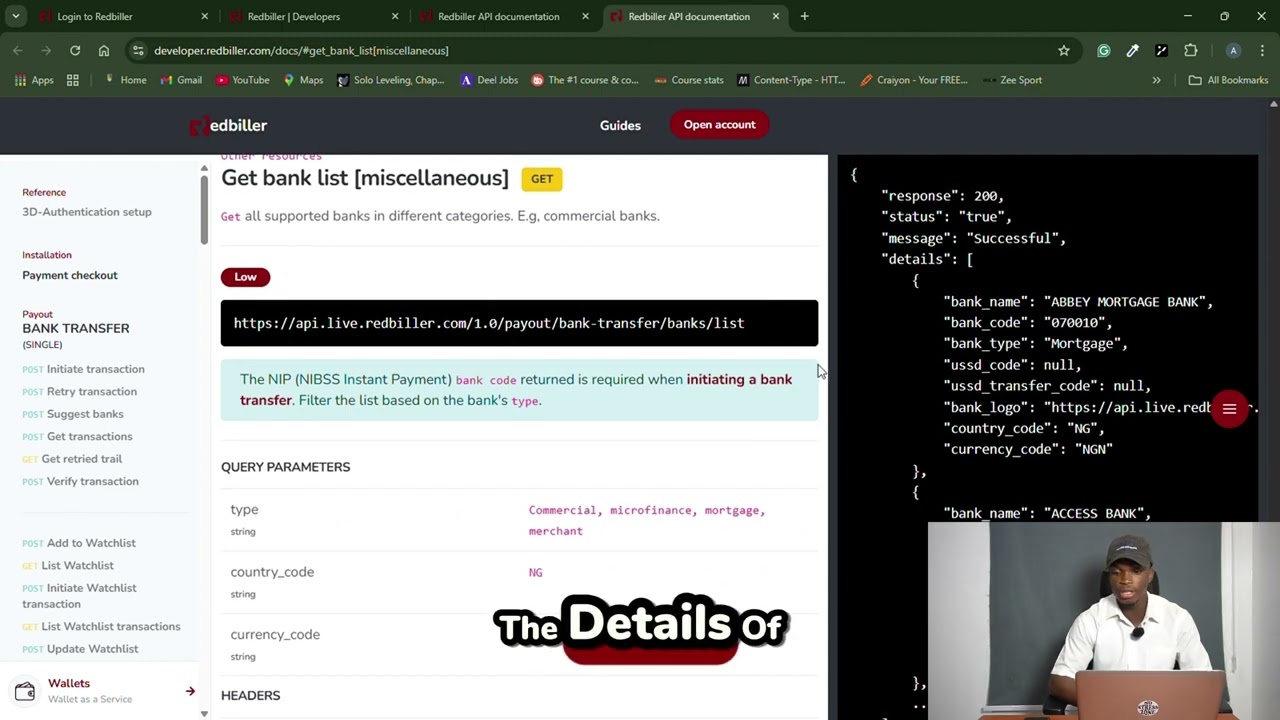Click the Redbiller logo
This screenshot has width=1280, height=720.
(x=228, y=125)
